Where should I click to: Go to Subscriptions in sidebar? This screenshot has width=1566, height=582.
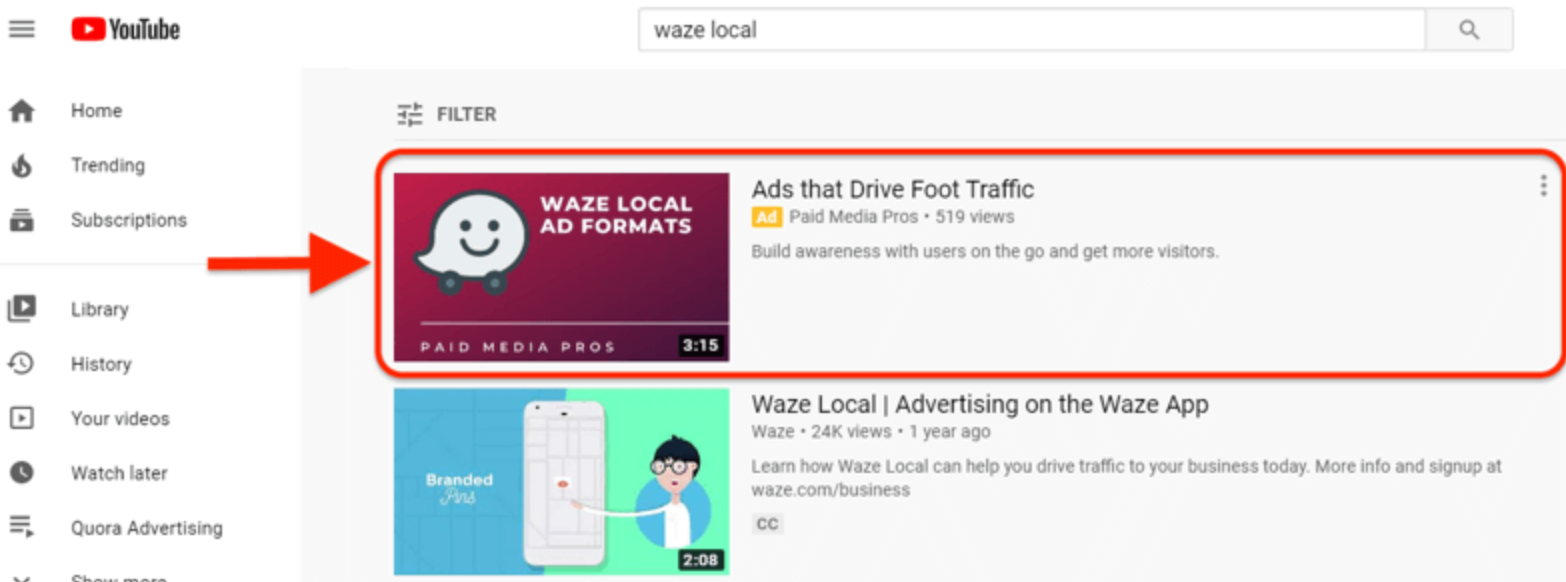point(129,220)
